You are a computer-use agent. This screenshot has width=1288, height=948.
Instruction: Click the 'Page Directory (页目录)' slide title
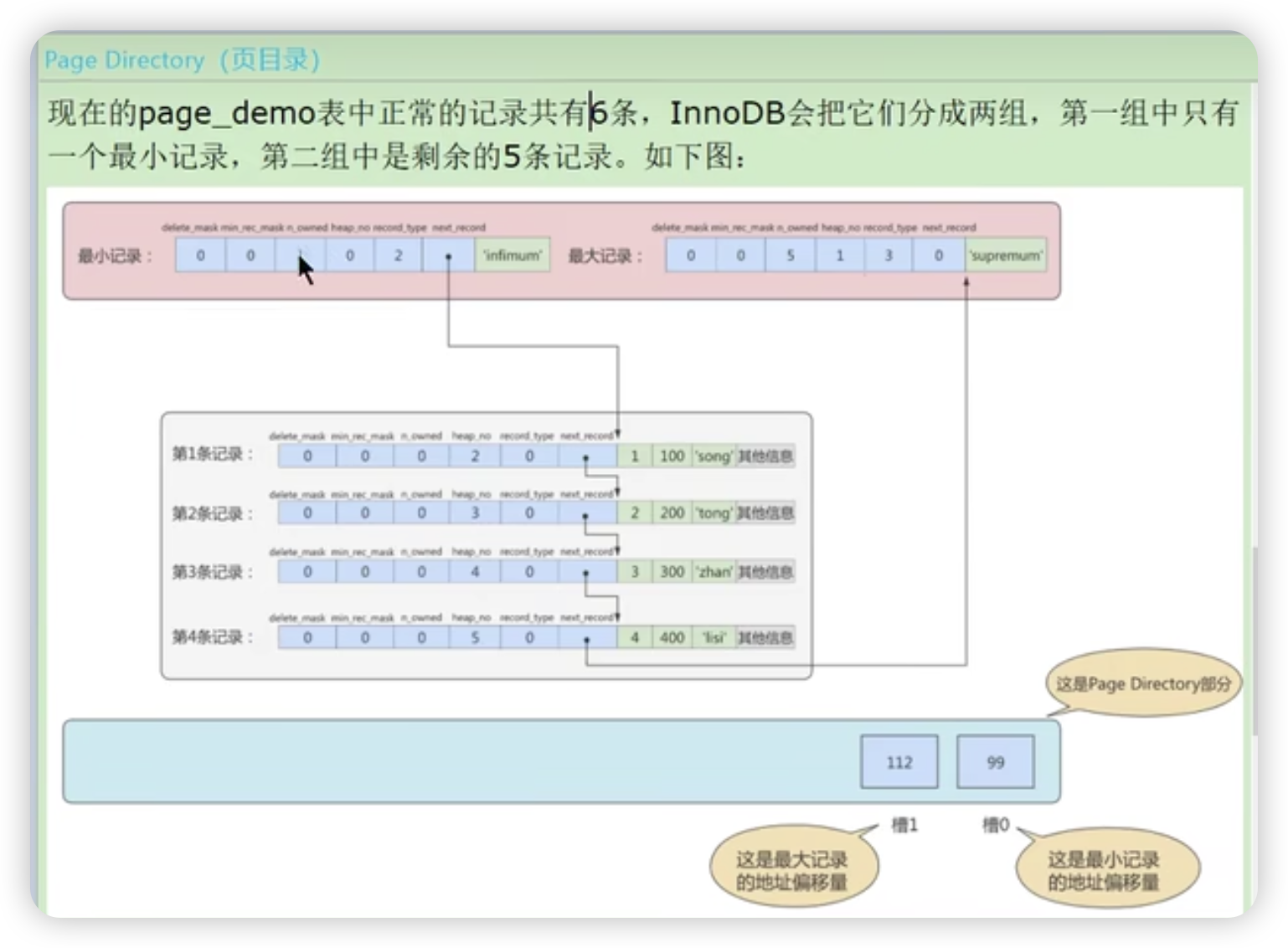click(183, 60)
